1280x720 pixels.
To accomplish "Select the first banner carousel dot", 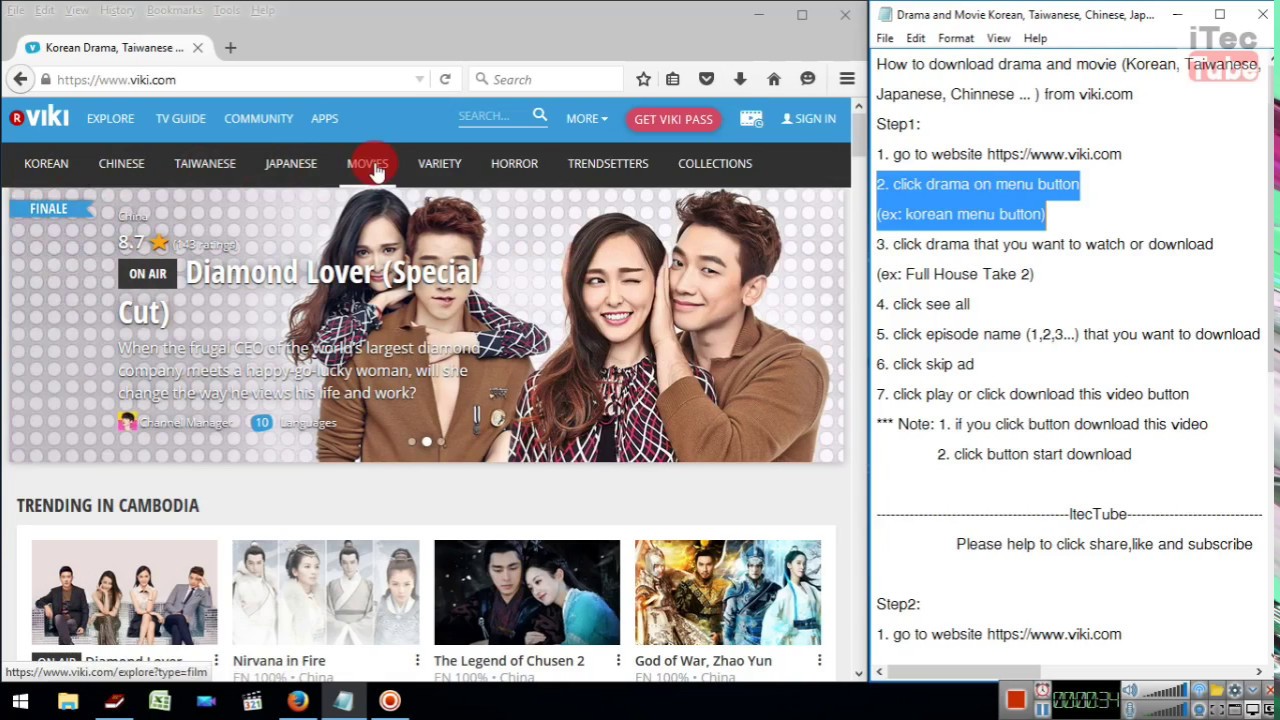I will (x=411, y=441).
